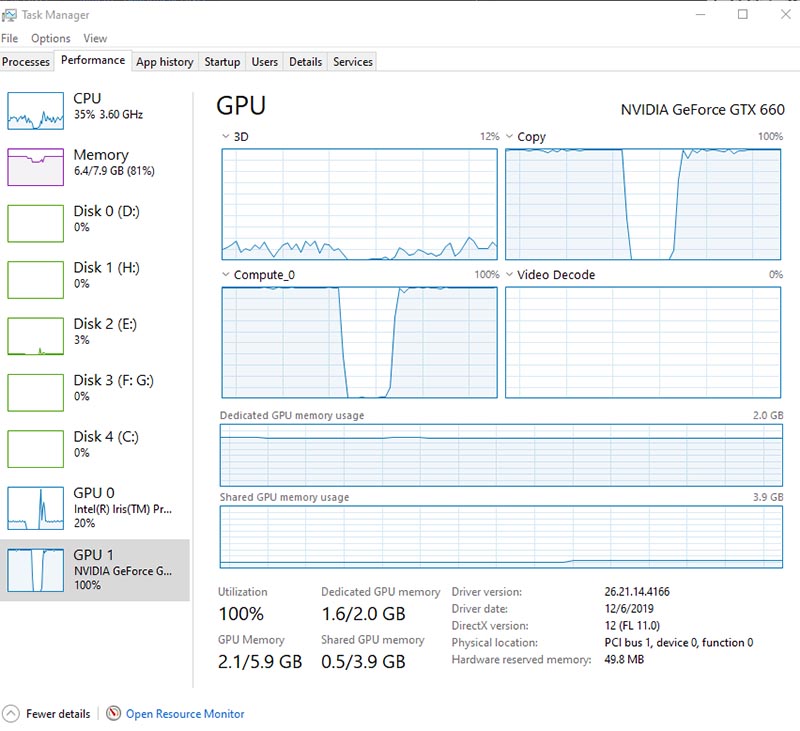Click the 3D engine usage graph
This screenshot has width=800, height=731.
[360, 205]
